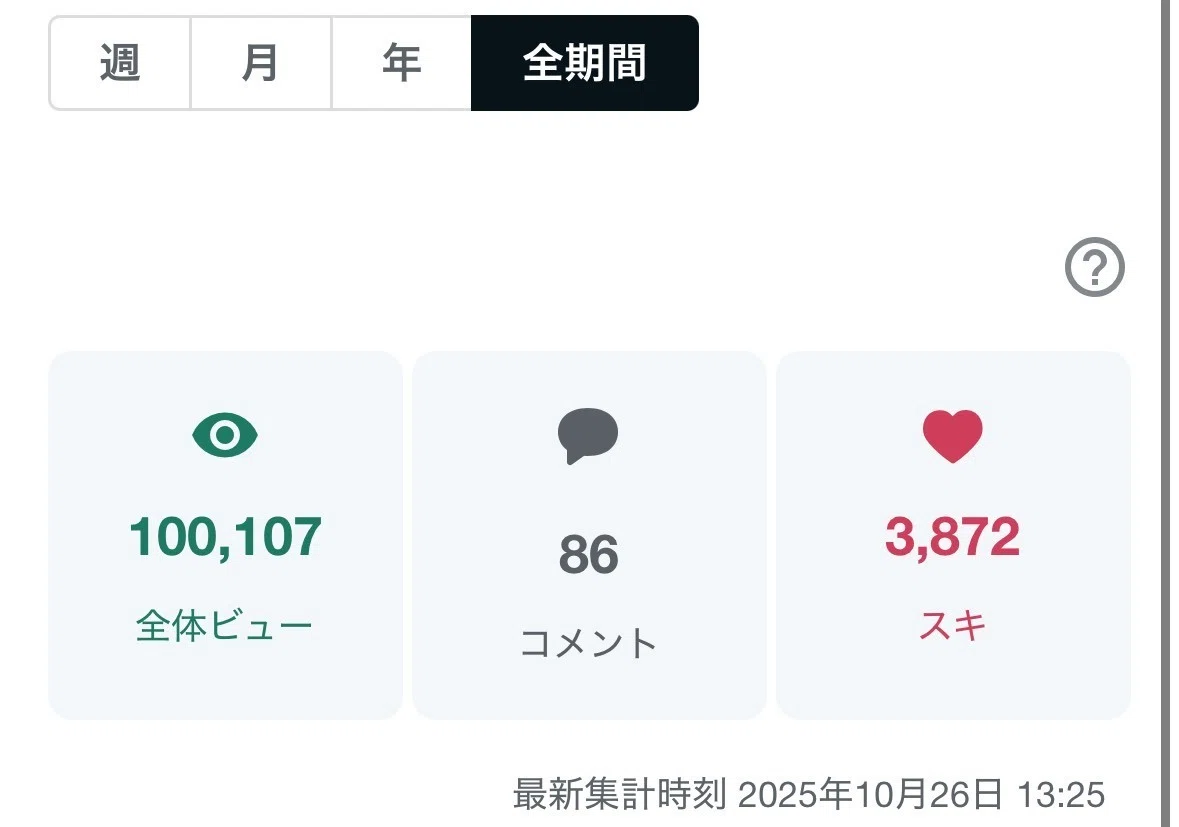The width and height of the screenshot is (1179, 827).
Task: Click the 3,872 likes count
Action: coord(953,537)
